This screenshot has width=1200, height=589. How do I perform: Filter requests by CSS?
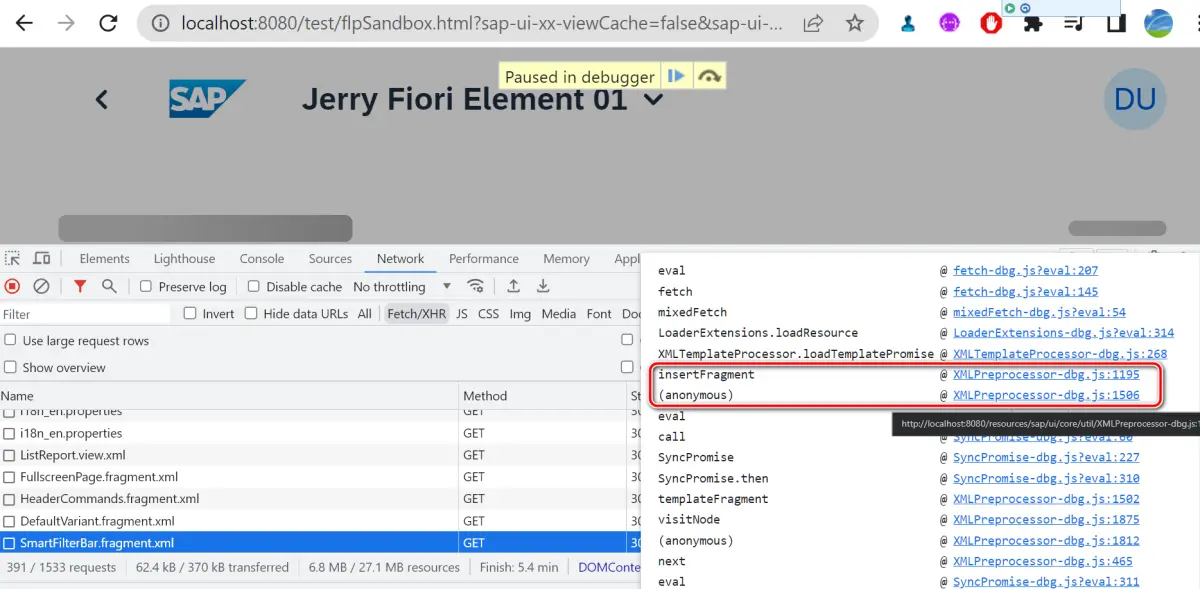pyautogui.click(x=488, y=313)
